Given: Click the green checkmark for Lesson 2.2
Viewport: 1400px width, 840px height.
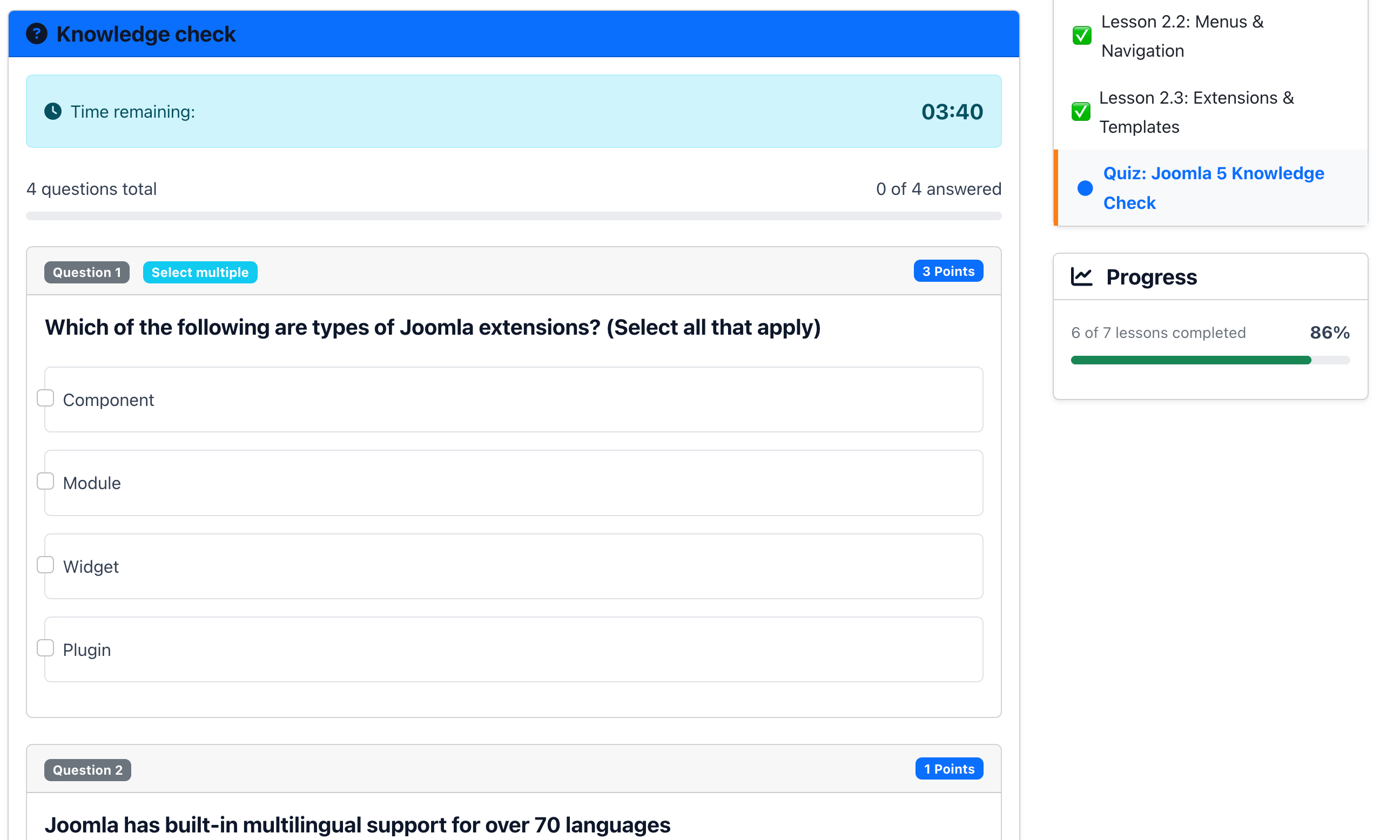Looking at the screenshot, I should (1082, 35).
